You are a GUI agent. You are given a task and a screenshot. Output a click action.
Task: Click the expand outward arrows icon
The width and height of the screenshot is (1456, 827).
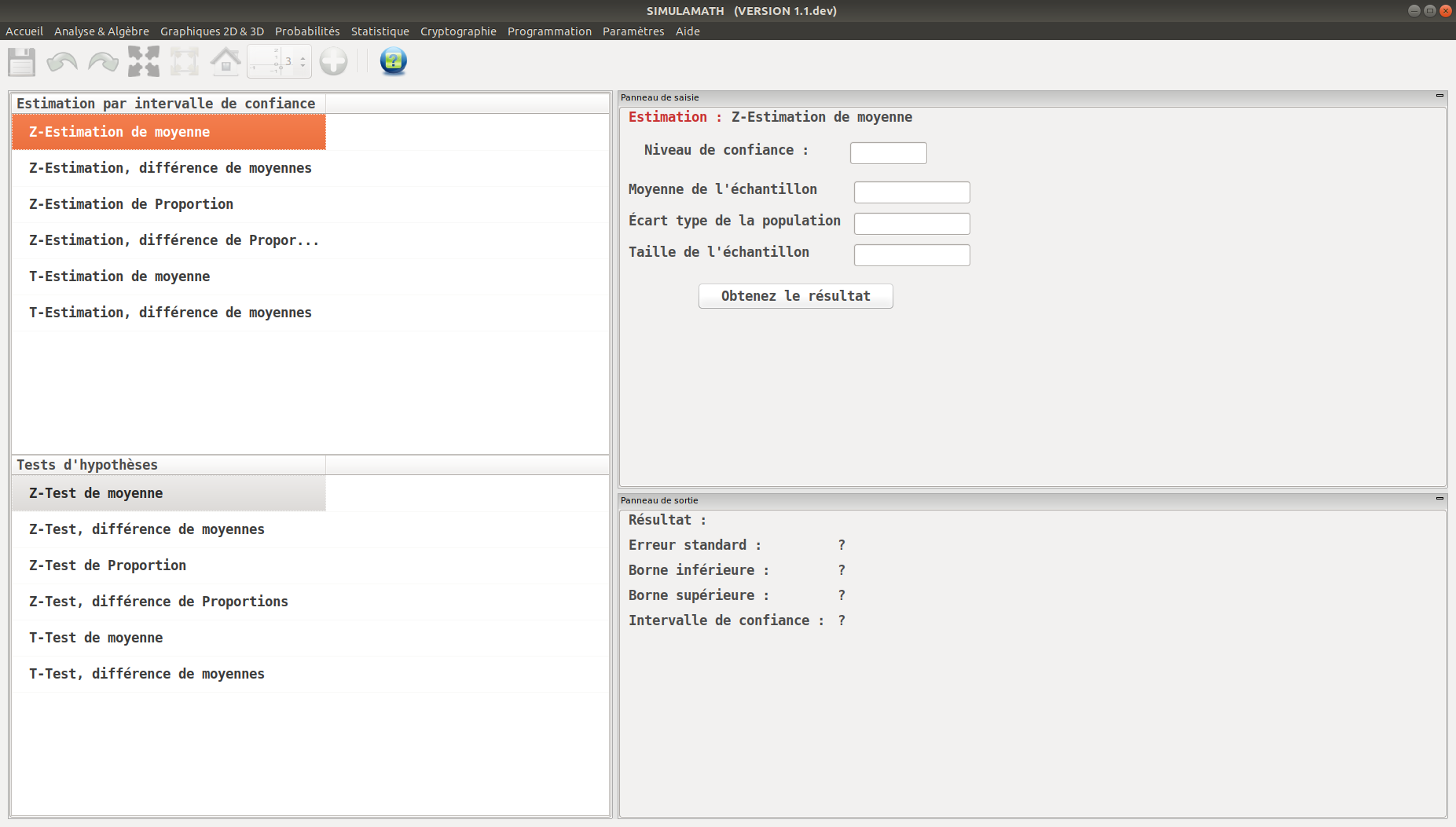(x=144, y=61)
